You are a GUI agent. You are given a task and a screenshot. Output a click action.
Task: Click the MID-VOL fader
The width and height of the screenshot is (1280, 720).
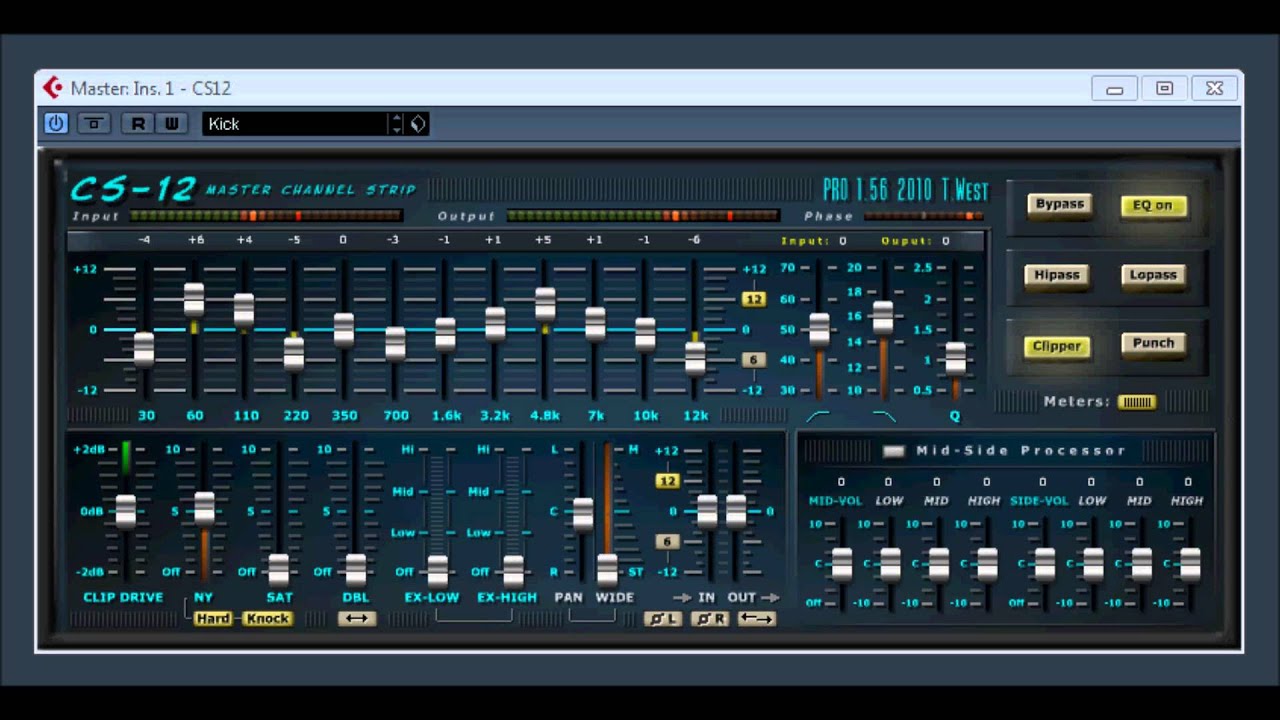842,564
